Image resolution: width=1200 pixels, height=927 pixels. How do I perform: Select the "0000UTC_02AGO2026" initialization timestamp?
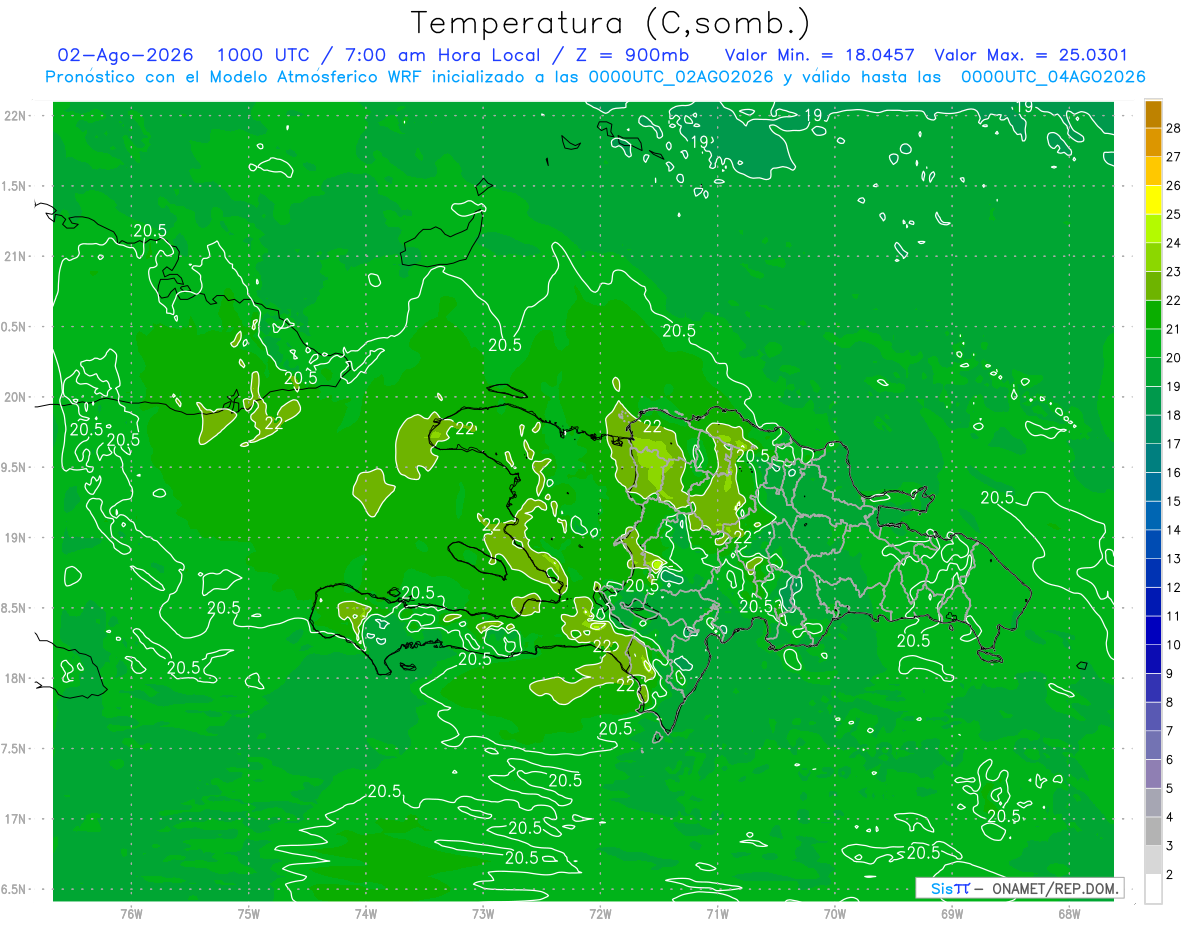(681, 77)
